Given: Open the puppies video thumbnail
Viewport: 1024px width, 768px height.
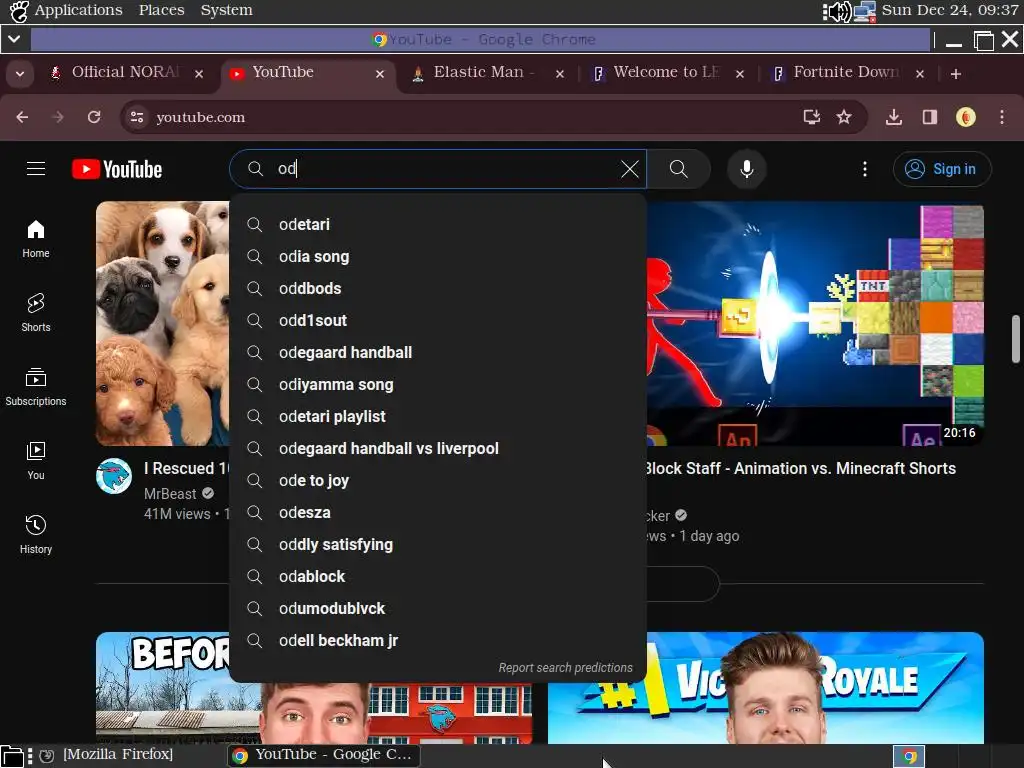Looking at the screenshot, I should [x=163, y=323].
